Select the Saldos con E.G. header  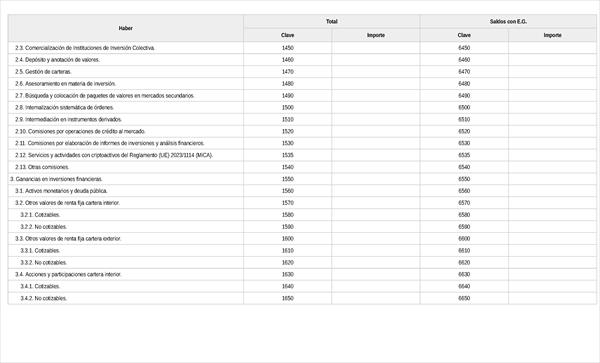[x=508, y=22]
